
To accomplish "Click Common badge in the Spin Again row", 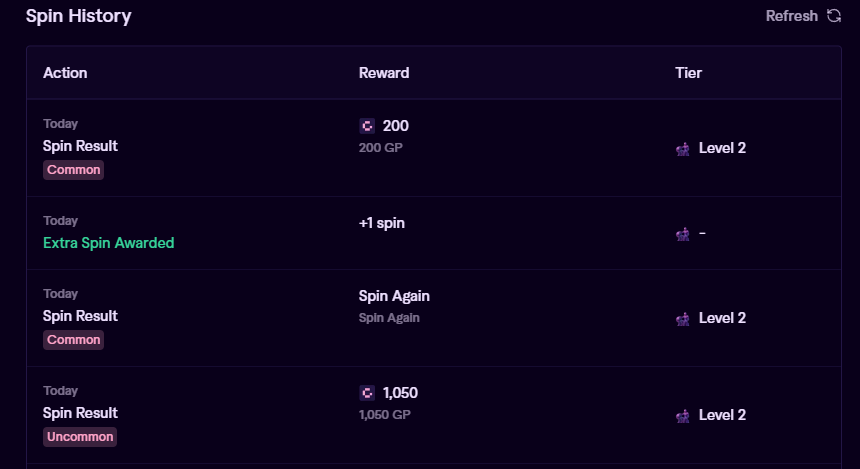I will click(74, 340).
